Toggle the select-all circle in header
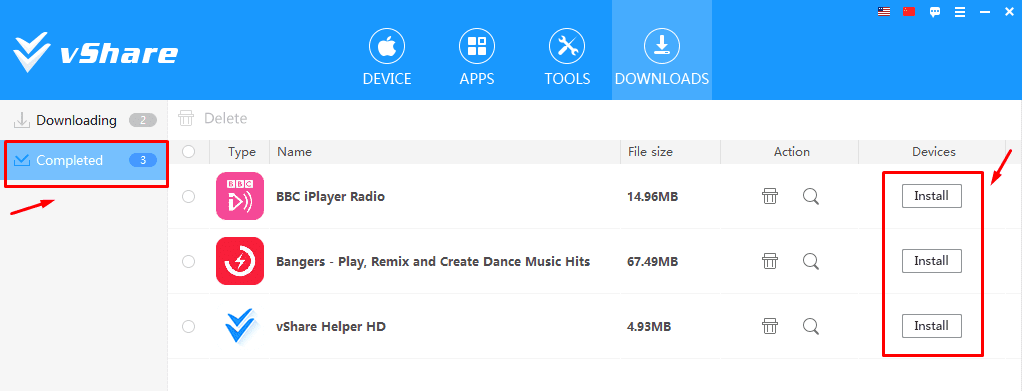Image resolution: width=1022 pixels, height=391 pixels. click(189, 151)
